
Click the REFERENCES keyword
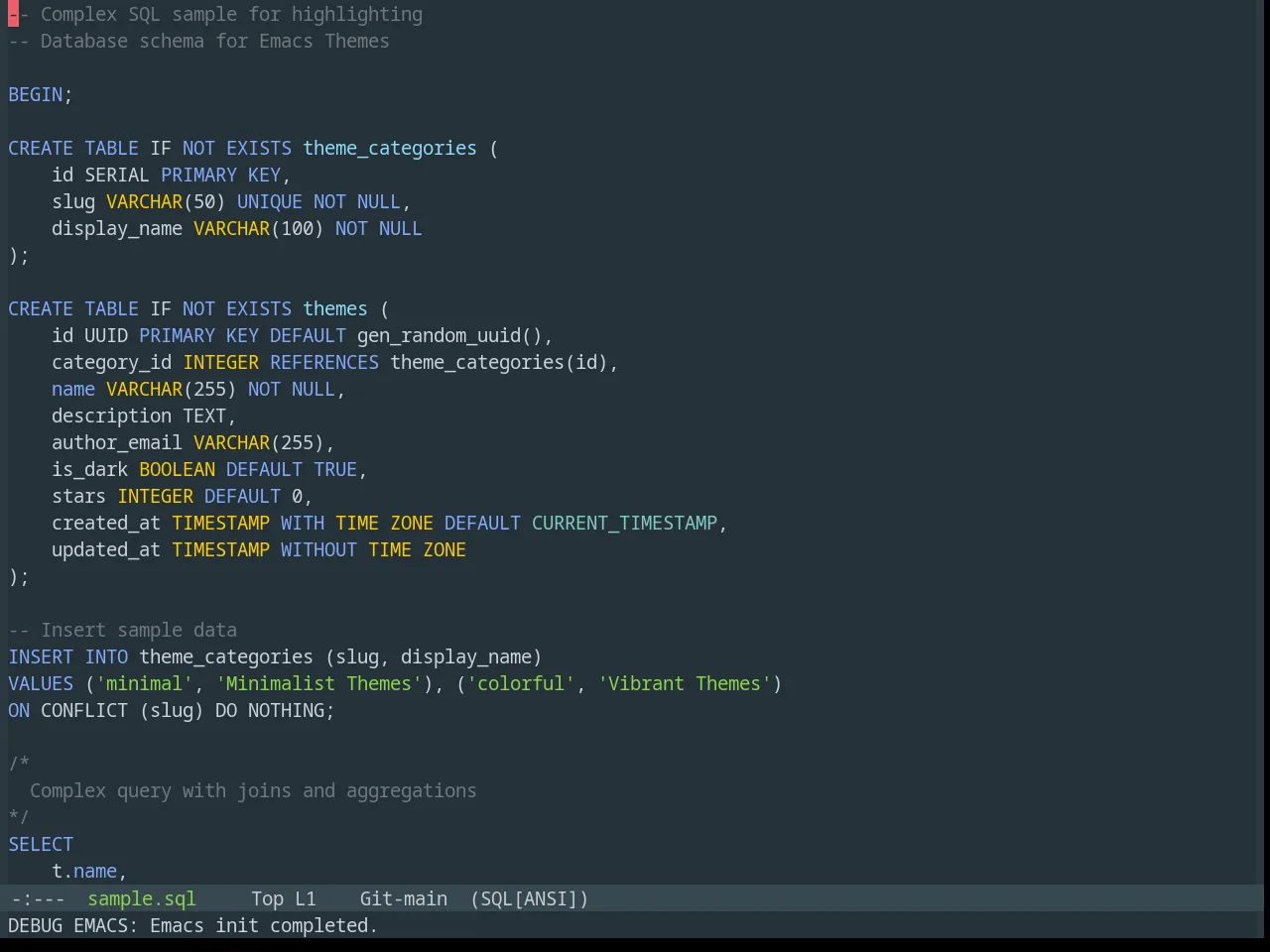click(x=324, y=362)
